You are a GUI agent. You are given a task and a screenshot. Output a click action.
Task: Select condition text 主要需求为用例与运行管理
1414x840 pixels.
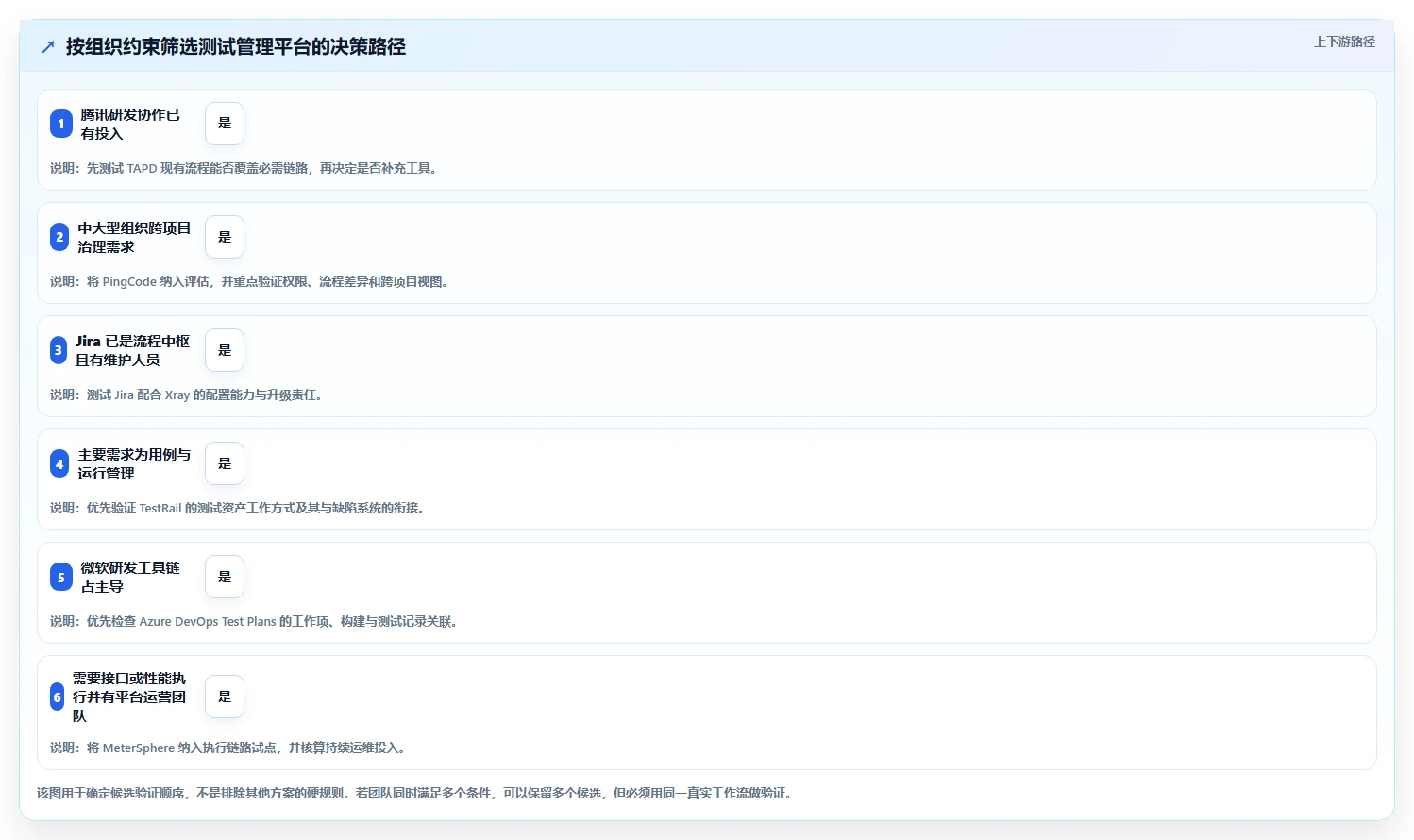pos(134,463)
